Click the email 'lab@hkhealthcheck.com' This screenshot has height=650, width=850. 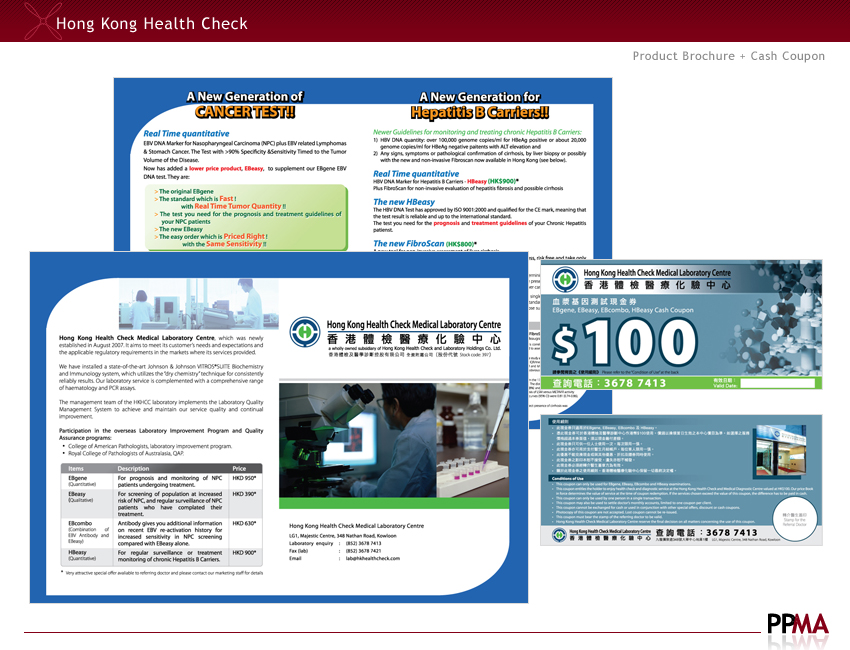pyautogui.click(x=373, y=558)
